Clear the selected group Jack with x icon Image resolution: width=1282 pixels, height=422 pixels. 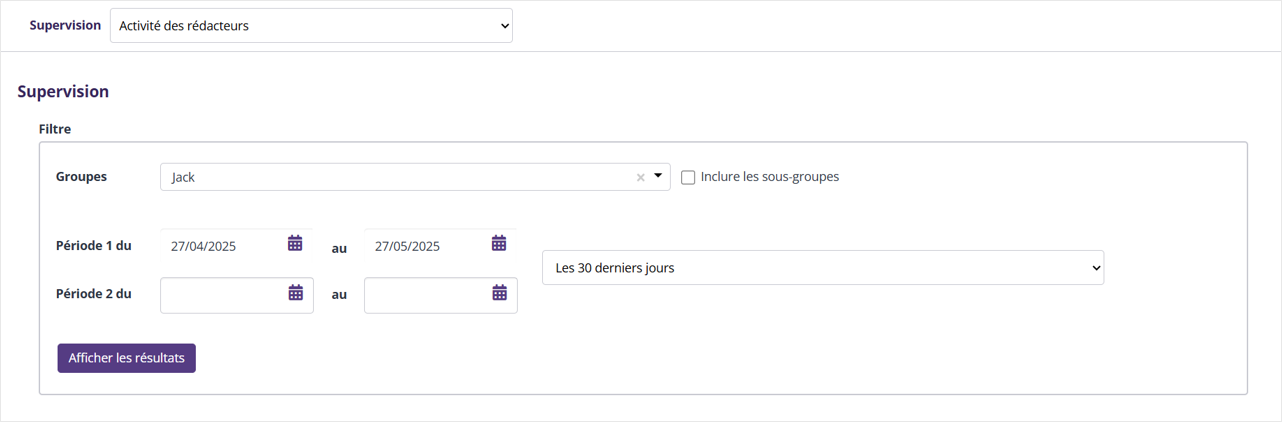[x=641, y=178]
